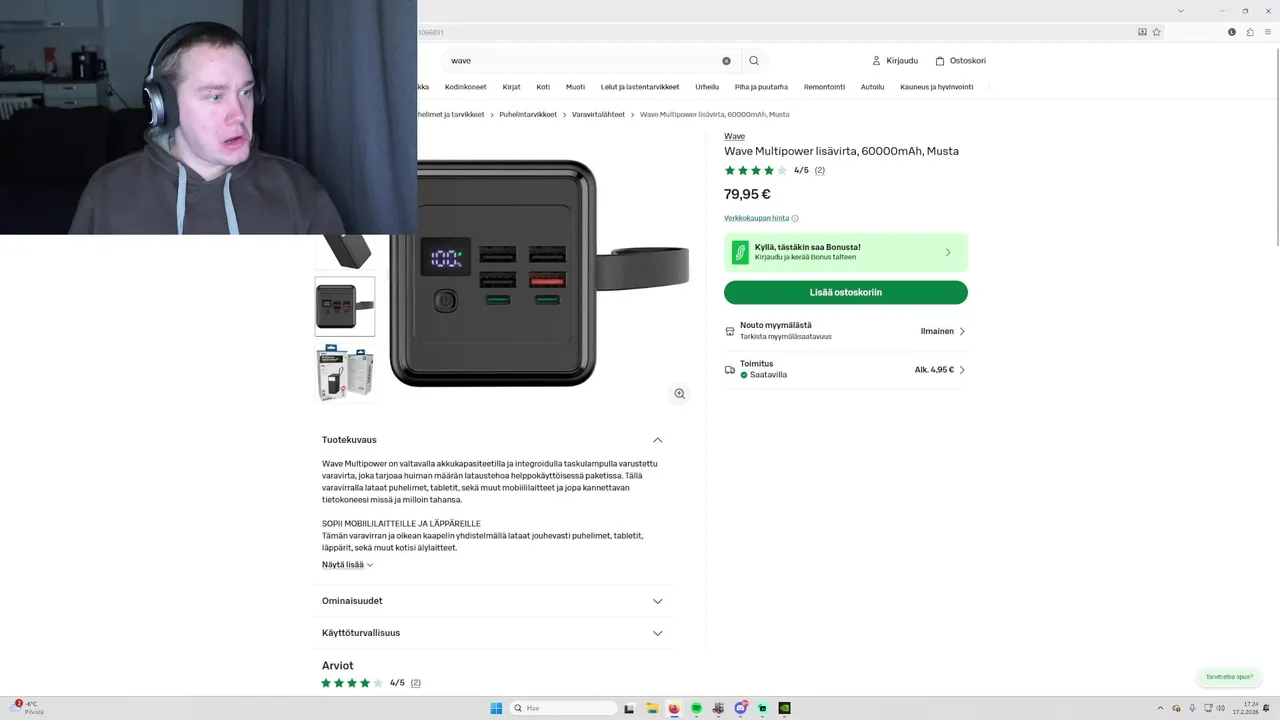This screenshot has height=720, width=1280.
Task: Click the taskbar search box
Action: pos(563,708)
